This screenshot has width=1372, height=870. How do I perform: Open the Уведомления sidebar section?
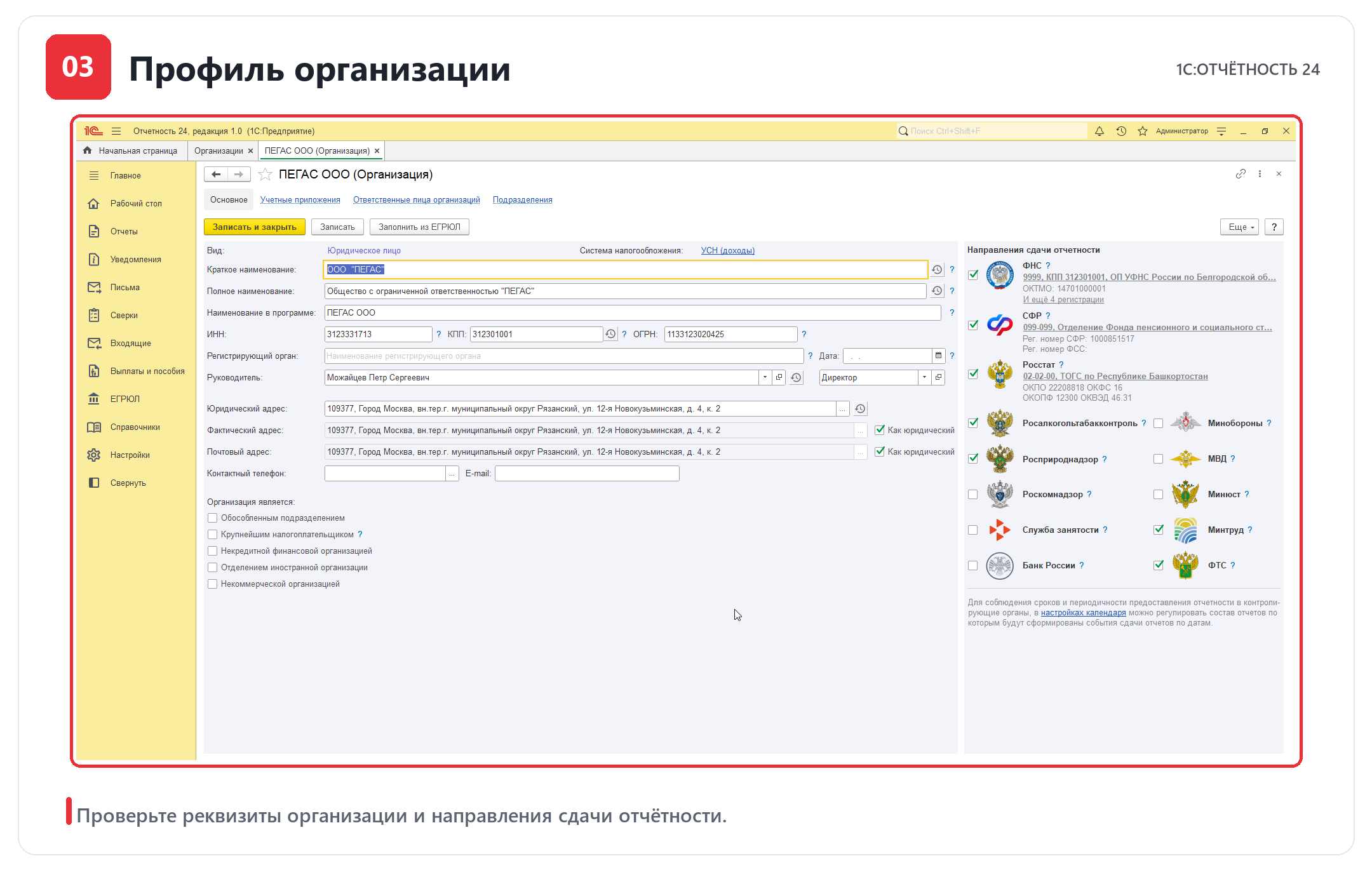pyautogui.click(x=135, y=260)
